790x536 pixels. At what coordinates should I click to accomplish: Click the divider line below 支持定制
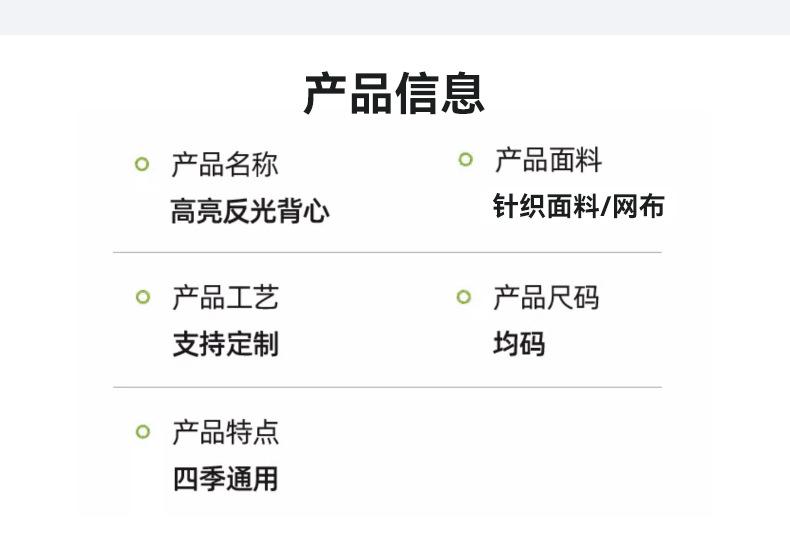tap(387, 387)
